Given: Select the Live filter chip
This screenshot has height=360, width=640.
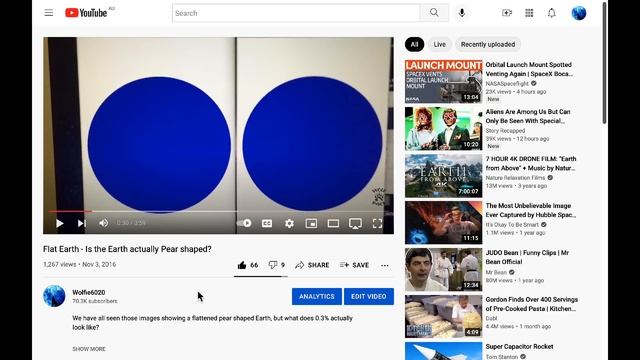Looking at the screenshot, I should pyautogui.click(x=440, y=44).
